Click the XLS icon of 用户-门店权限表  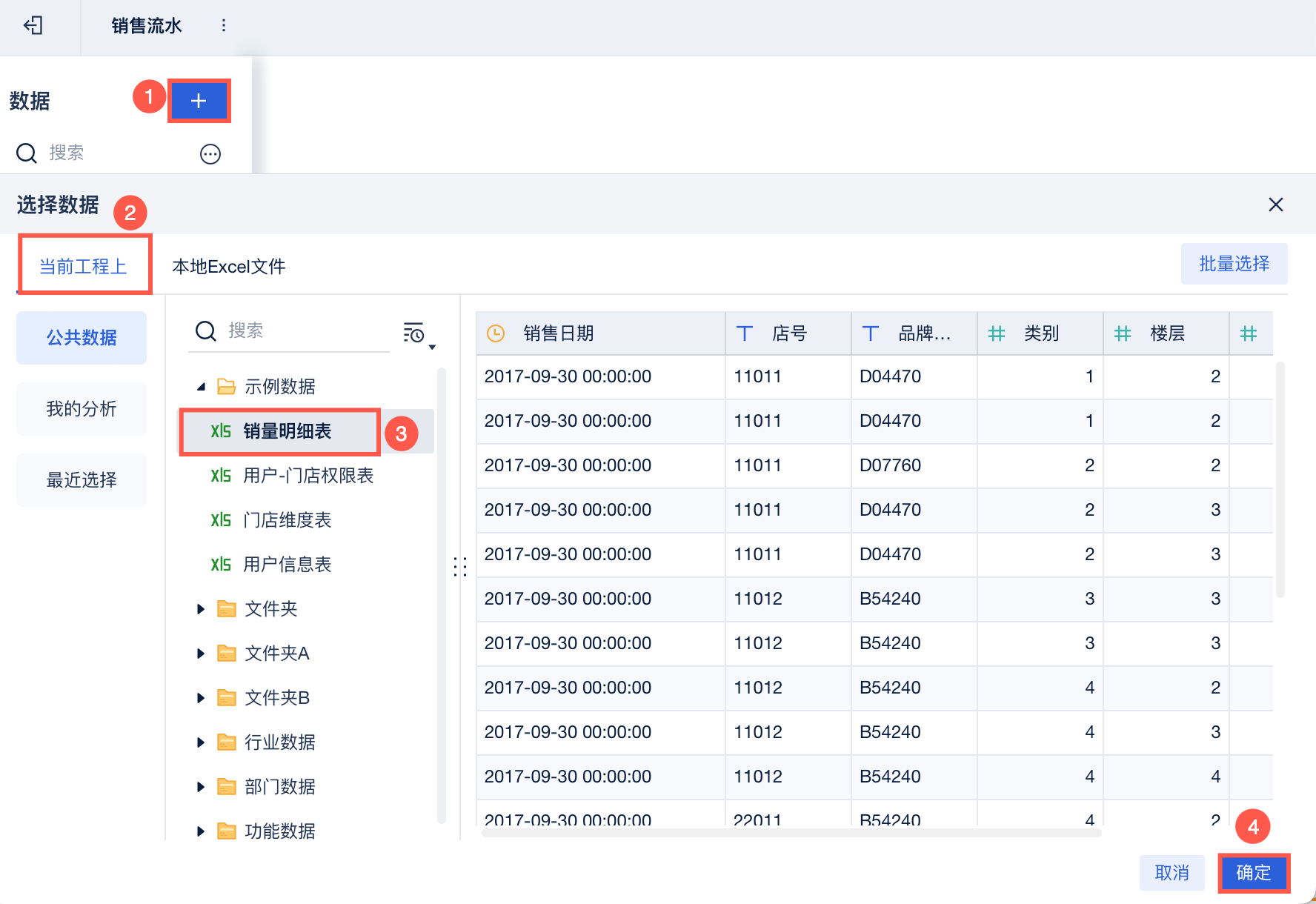(221, 476)
